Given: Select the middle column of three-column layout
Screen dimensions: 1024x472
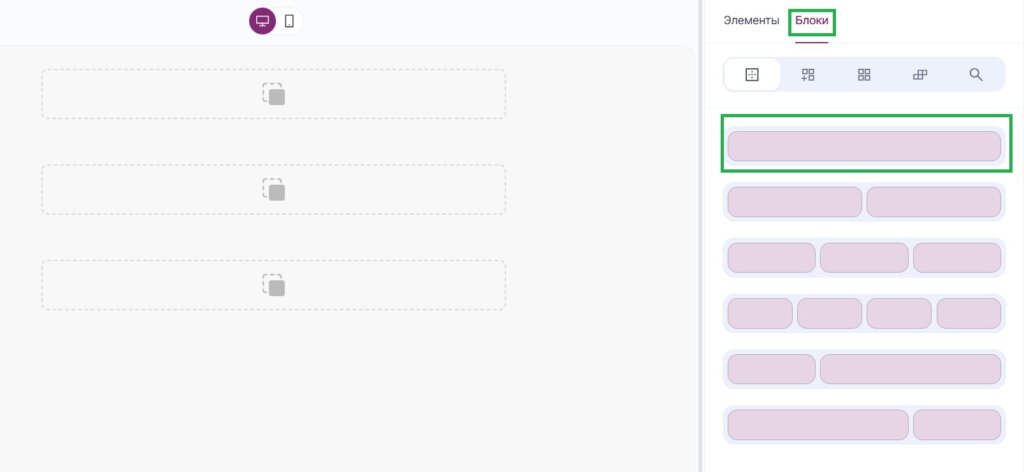Looking at the screenshot, I should pyautogui.click(x=864, y=258).
